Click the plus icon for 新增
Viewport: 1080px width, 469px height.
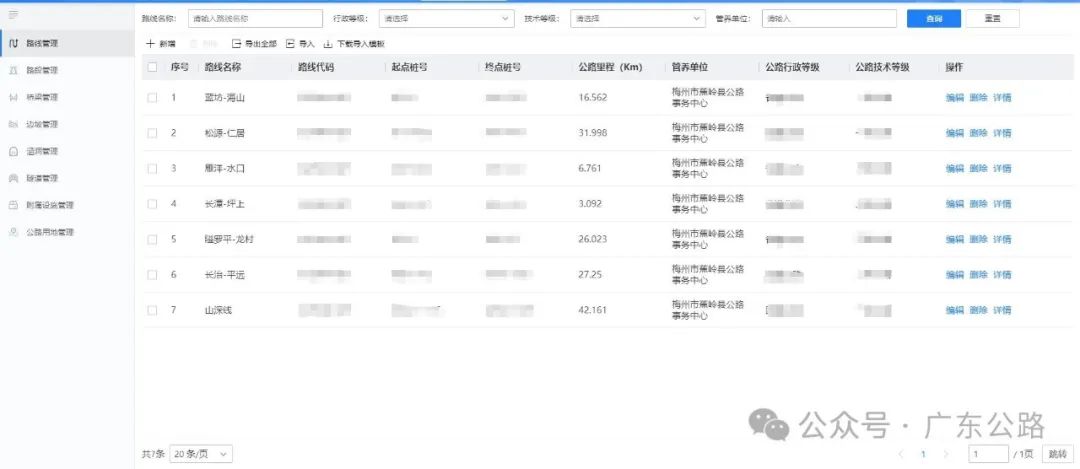click(x=151, y=44)
